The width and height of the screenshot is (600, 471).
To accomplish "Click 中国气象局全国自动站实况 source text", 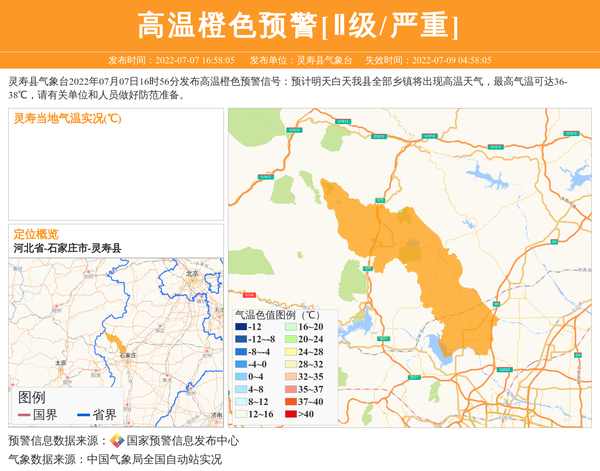I will click(x=154, y=459).
